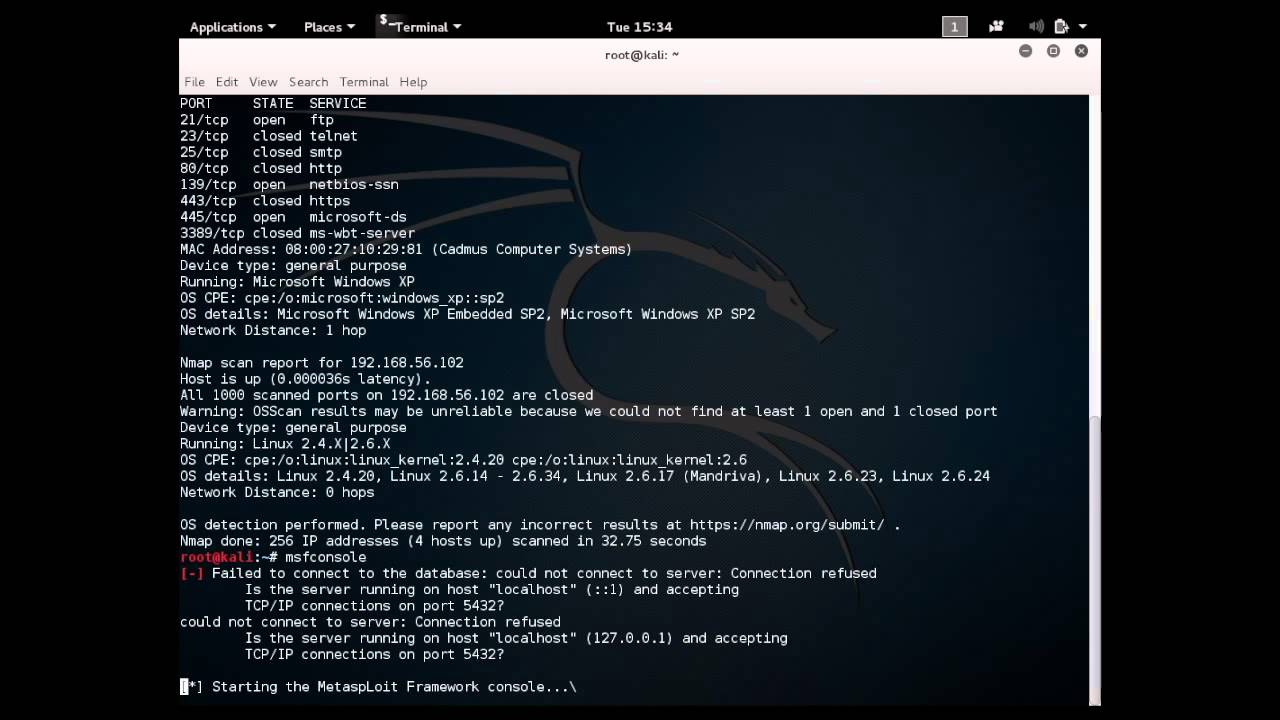Click the MAC Address 08:00:27:10:29:81 line

coord(406,249)
